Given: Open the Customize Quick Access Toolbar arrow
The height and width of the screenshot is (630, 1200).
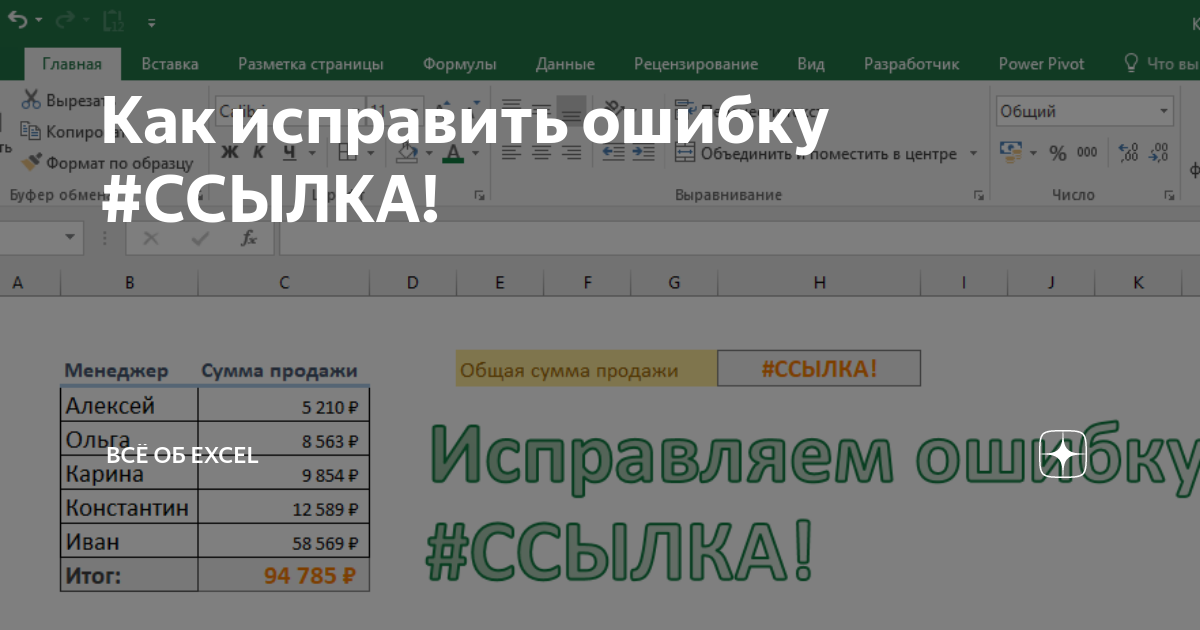Looking at the screenshot, I should click(151, 21).
